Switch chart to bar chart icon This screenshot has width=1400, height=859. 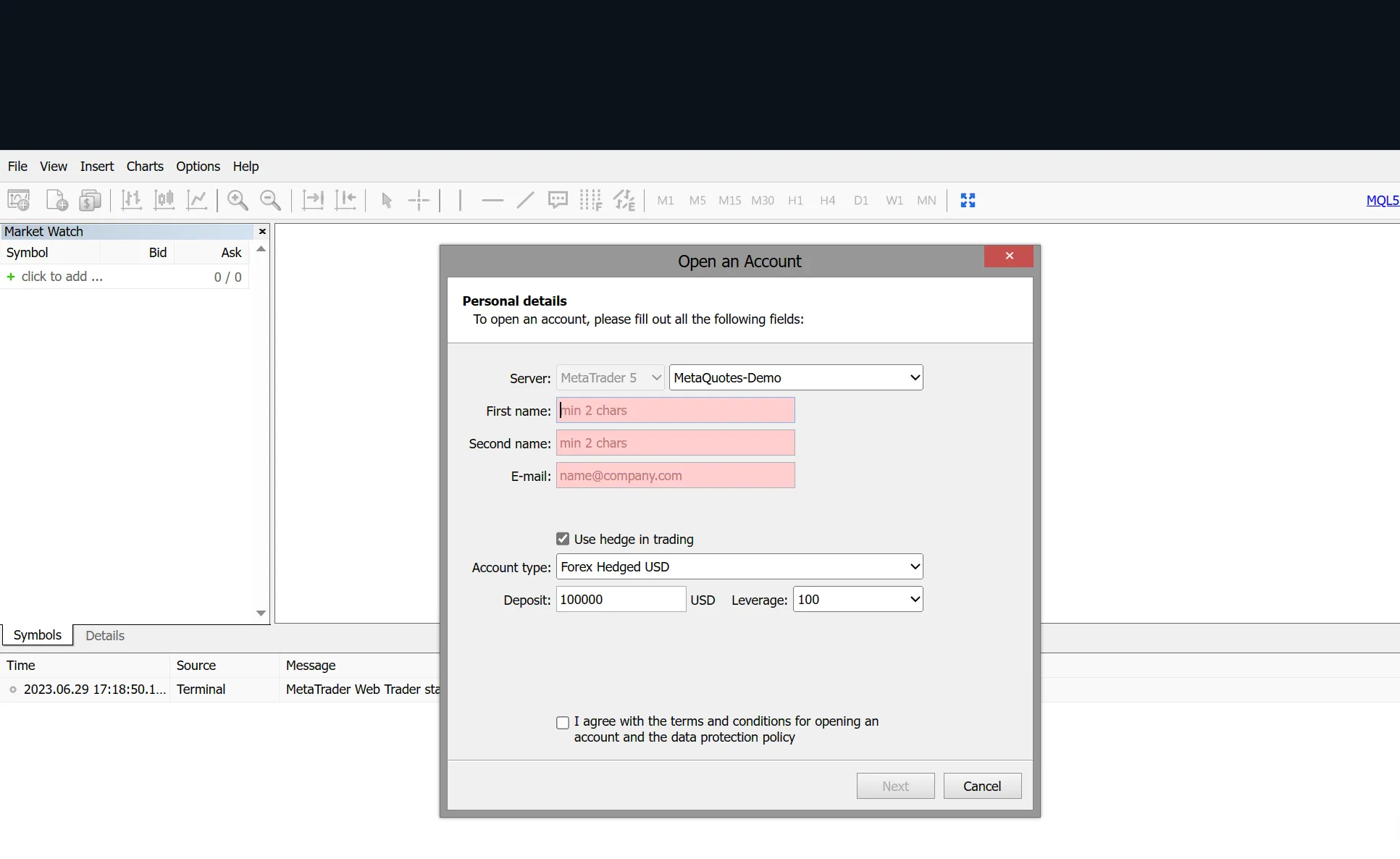[131, 200]
